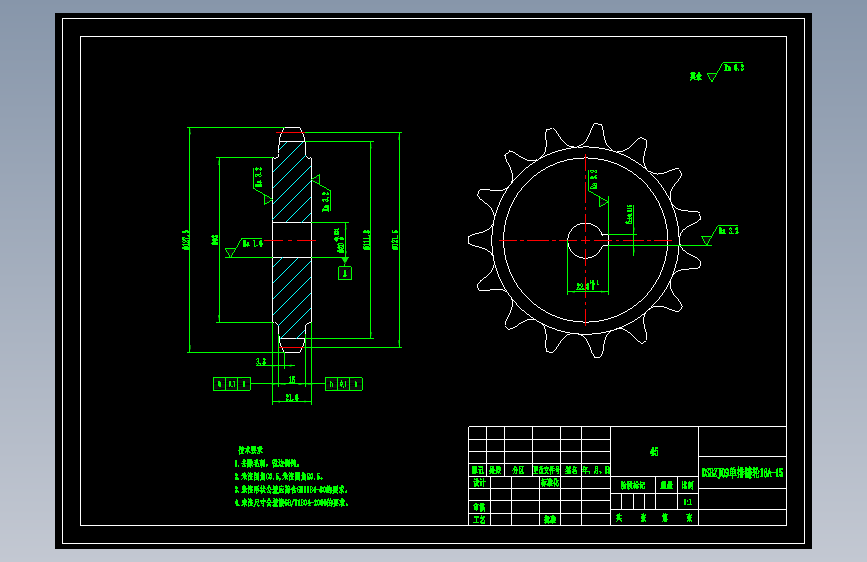
Task: Select technical note line 4 citing GB/T1804
Action: [x=291, y=503]
